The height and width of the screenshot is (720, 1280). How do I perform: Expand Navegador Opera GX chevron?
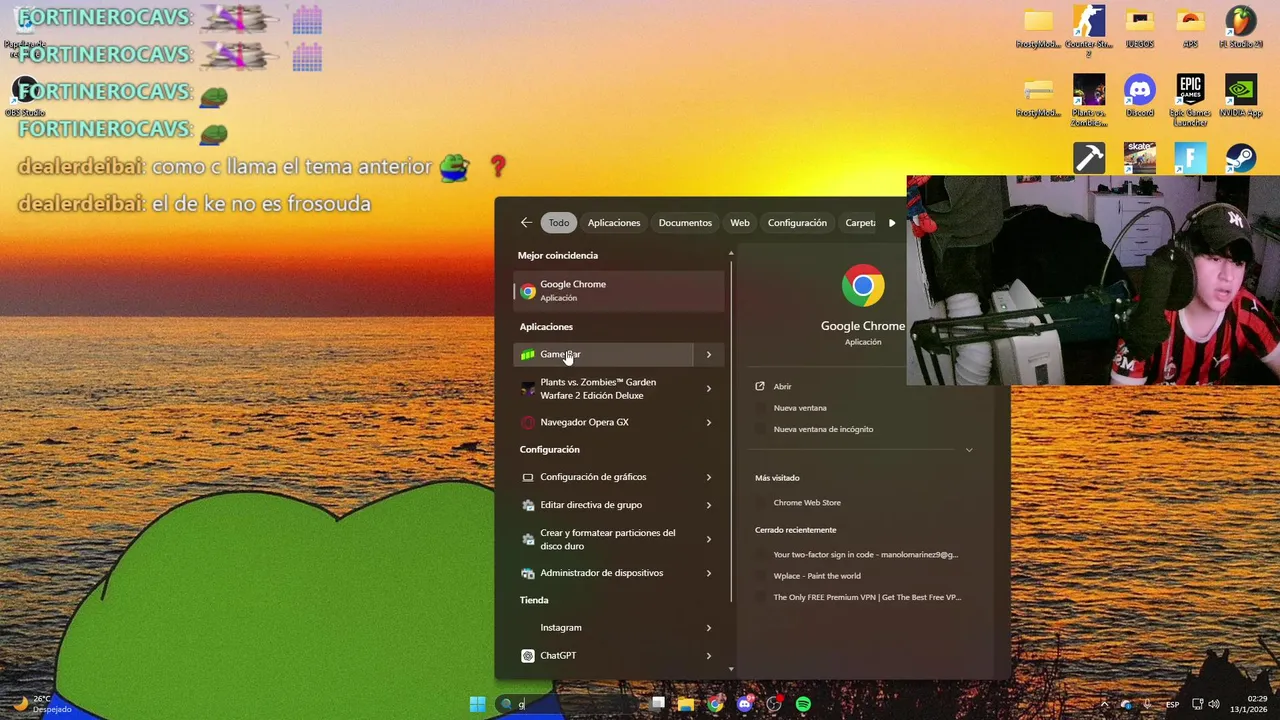709,422
